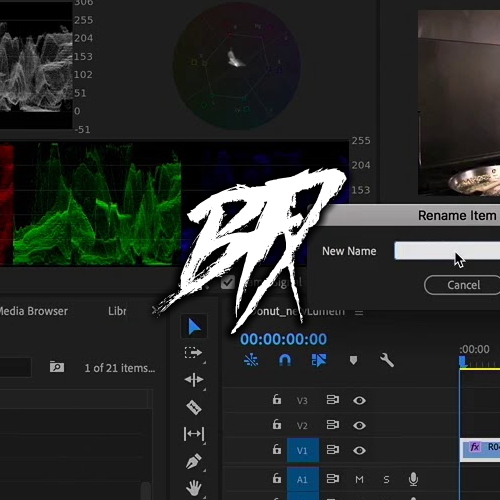This screenshot has width=500, height=500.
Task: Click the program monitor preview
Action: pyautogui.click(x=459, y=103)
